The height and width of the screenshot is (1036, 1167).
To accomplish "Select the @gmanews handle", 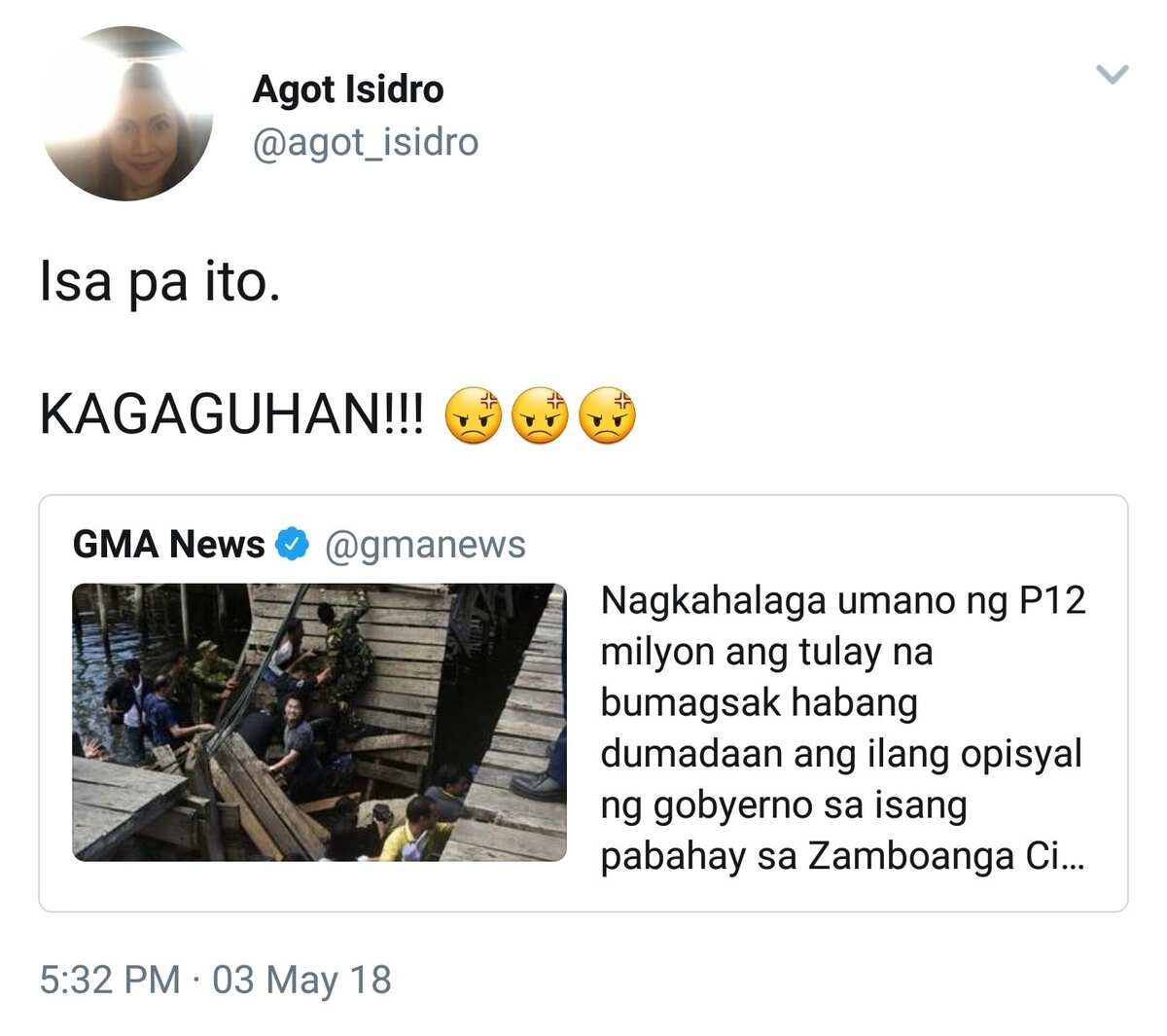I will (425, 546).
